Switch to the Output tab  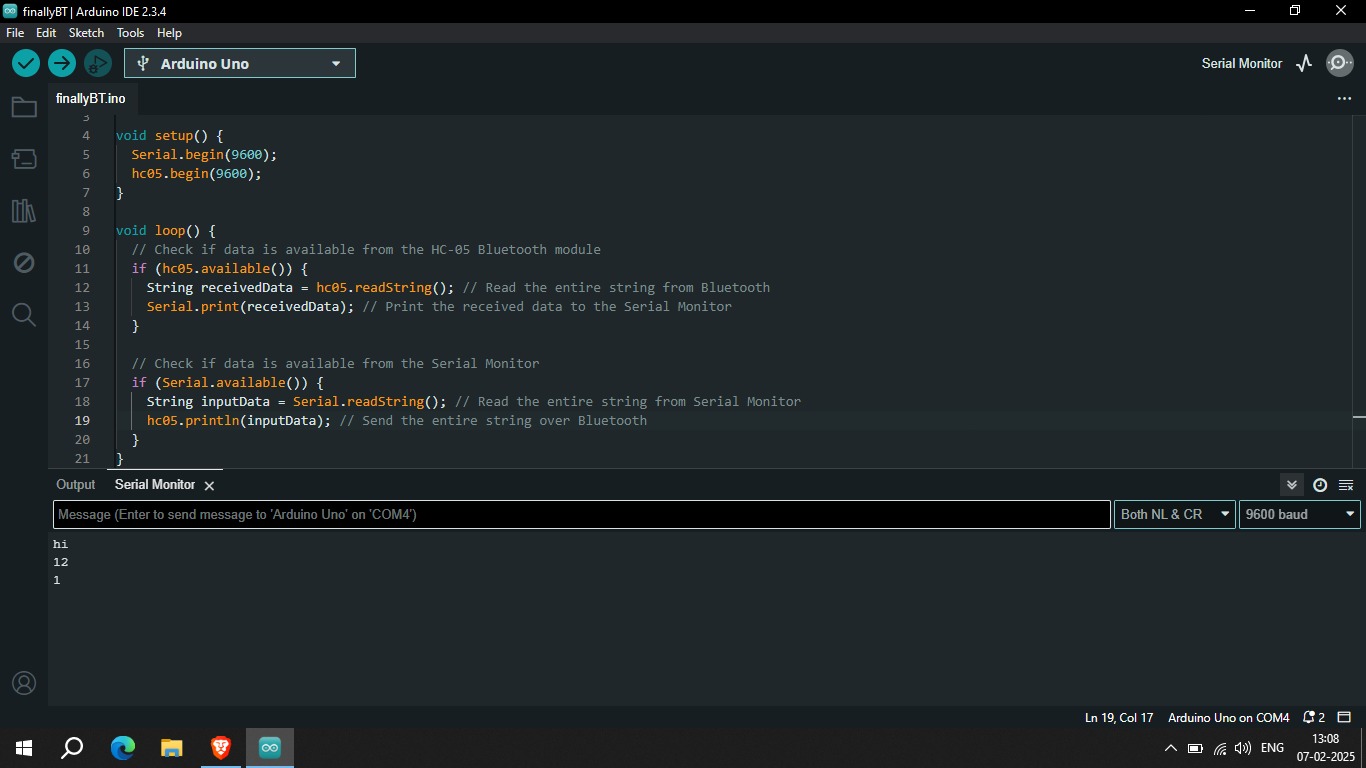(x=75, y=484)
